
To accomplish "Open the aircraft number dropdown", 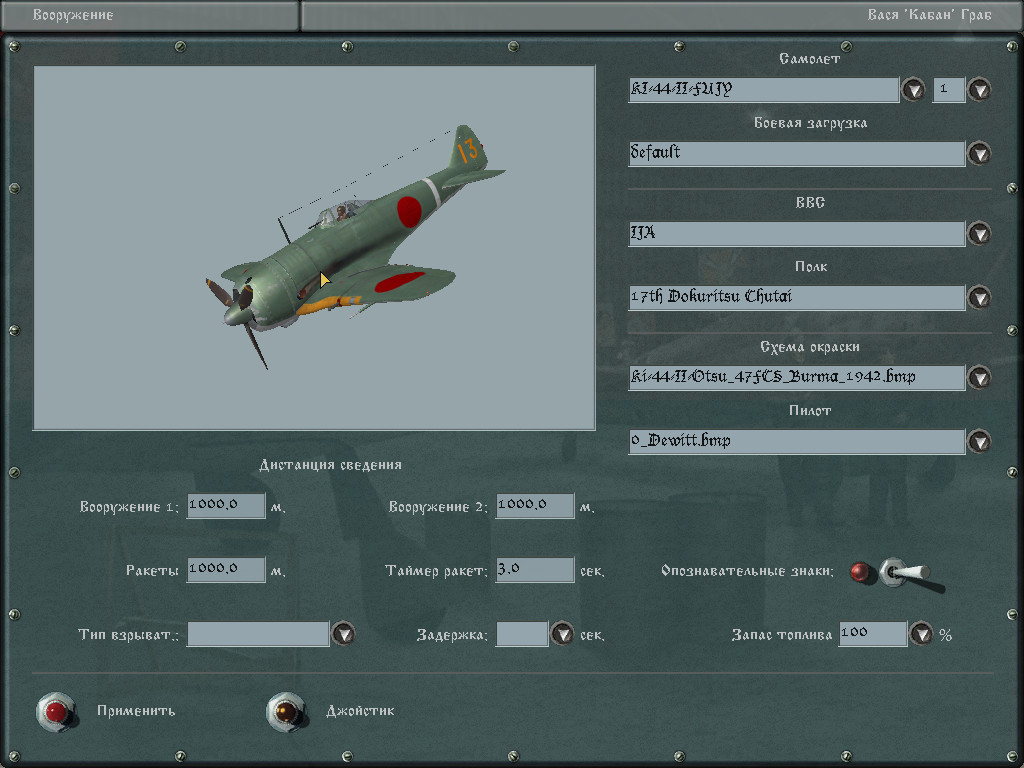I will pos(979,90).
